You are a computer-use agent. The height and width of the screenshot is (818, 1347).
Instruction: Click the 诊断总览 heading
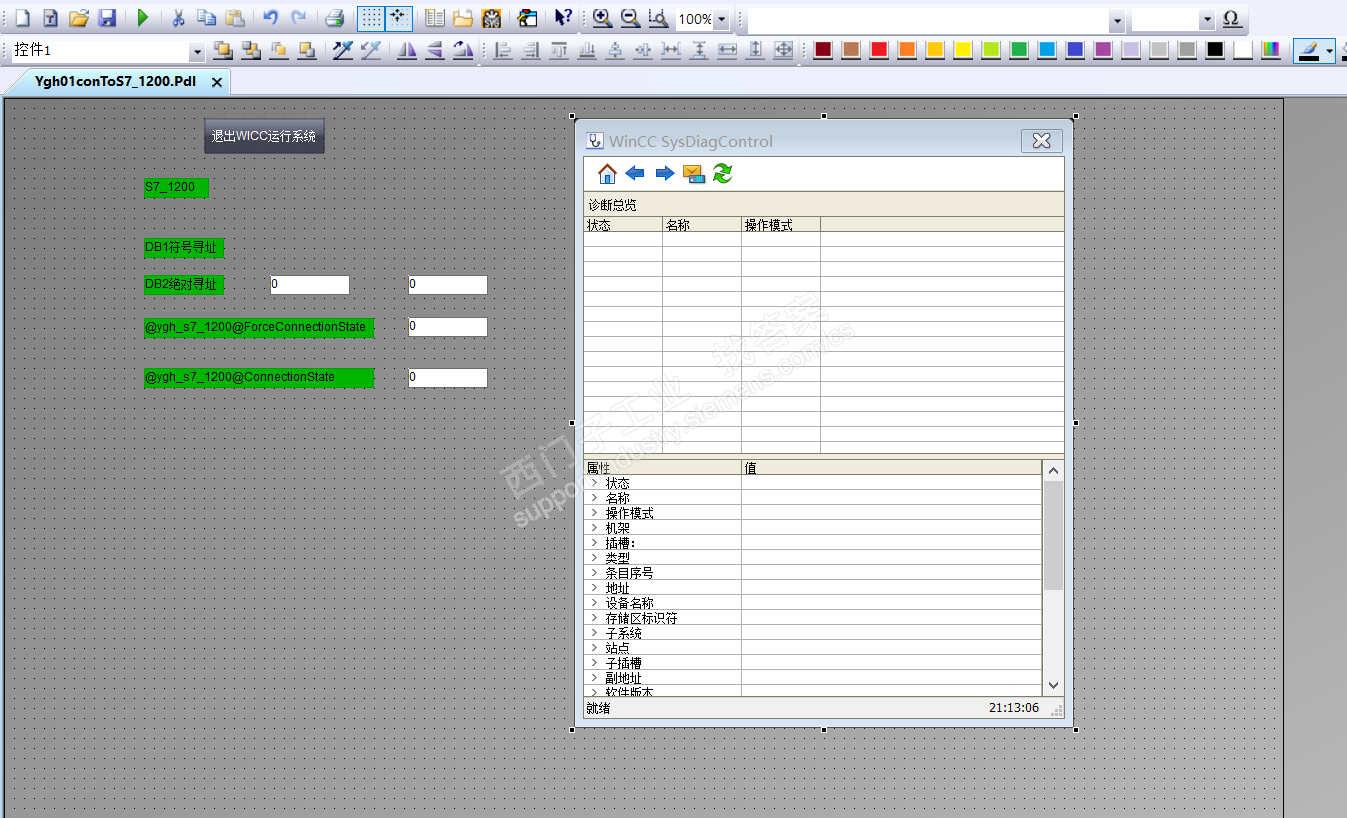point(612,205)
